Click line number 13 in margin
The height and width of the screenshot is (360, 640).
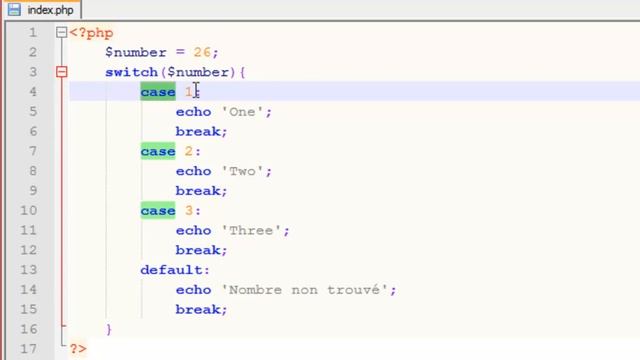pyautogui.click(x=29, y=270)
